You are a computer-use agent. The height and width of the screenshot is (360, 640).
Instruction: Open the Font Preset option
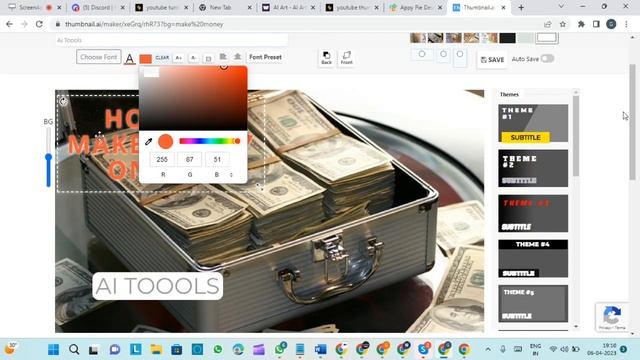pos(265,57)
